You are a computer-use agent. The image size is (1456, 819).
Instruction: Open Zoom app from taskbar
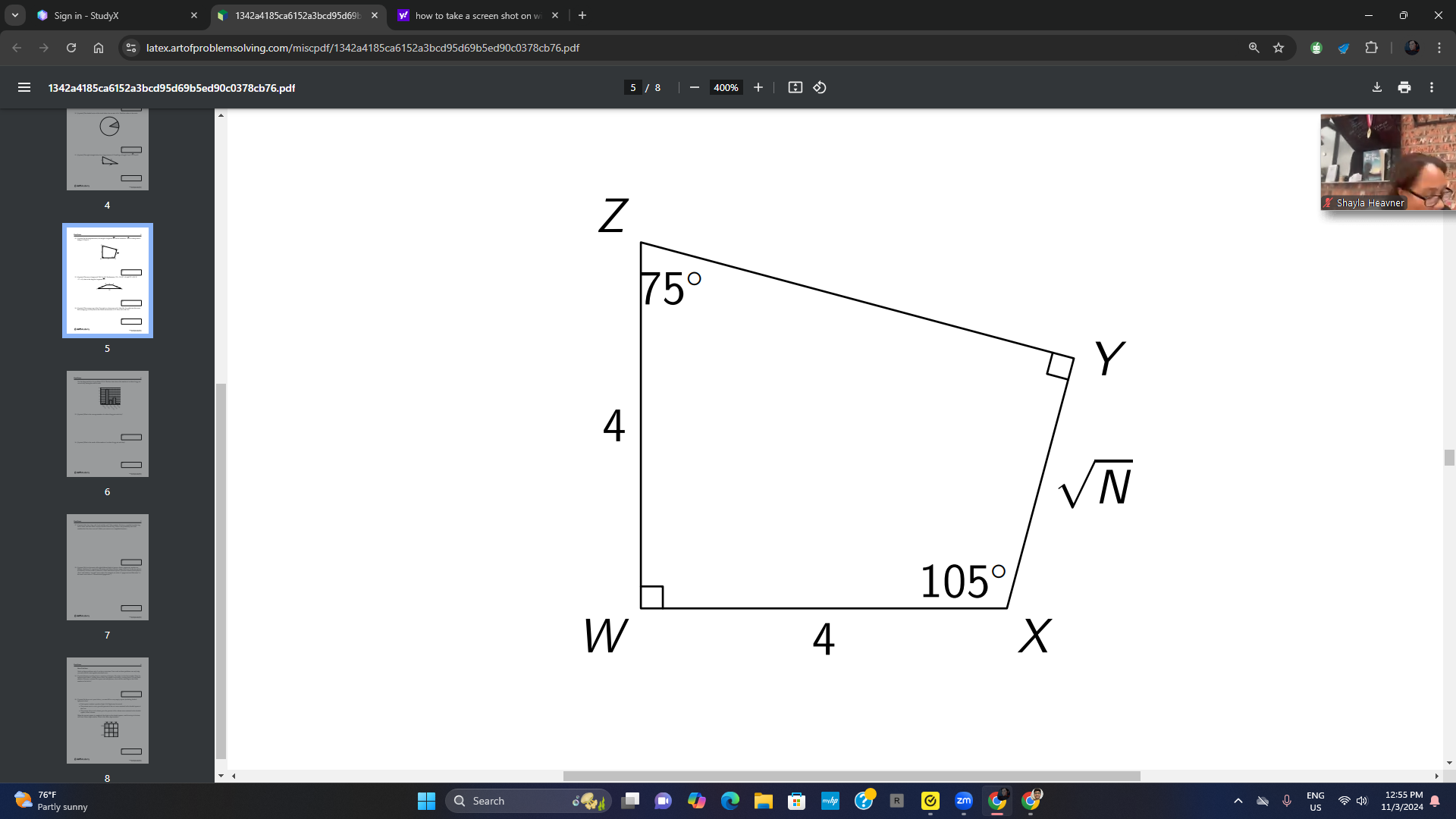964,801
